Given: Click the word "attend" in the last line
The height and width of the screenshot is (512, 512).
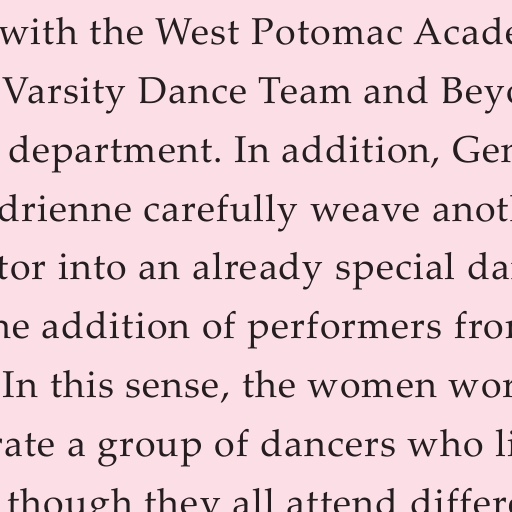Looking at the screenshot, I should coord(340,502).
